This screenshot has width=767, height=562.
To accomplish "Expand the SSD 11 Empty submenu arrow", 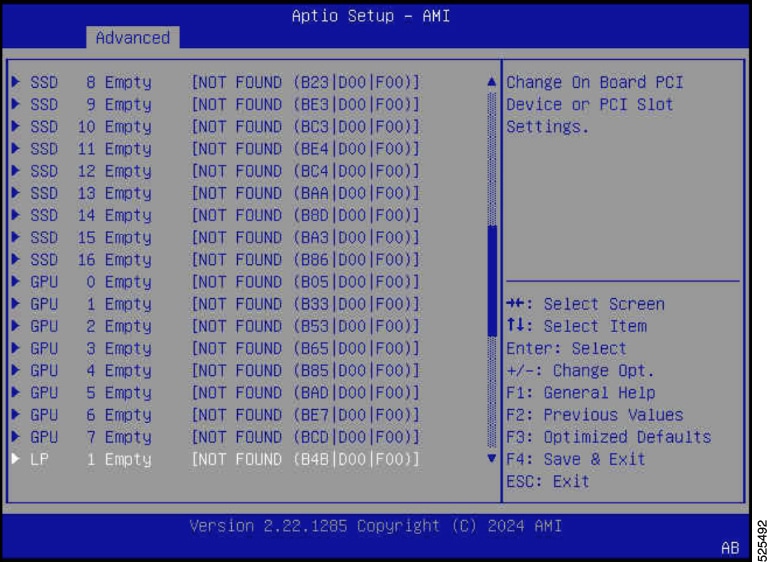I will point(16,148).
